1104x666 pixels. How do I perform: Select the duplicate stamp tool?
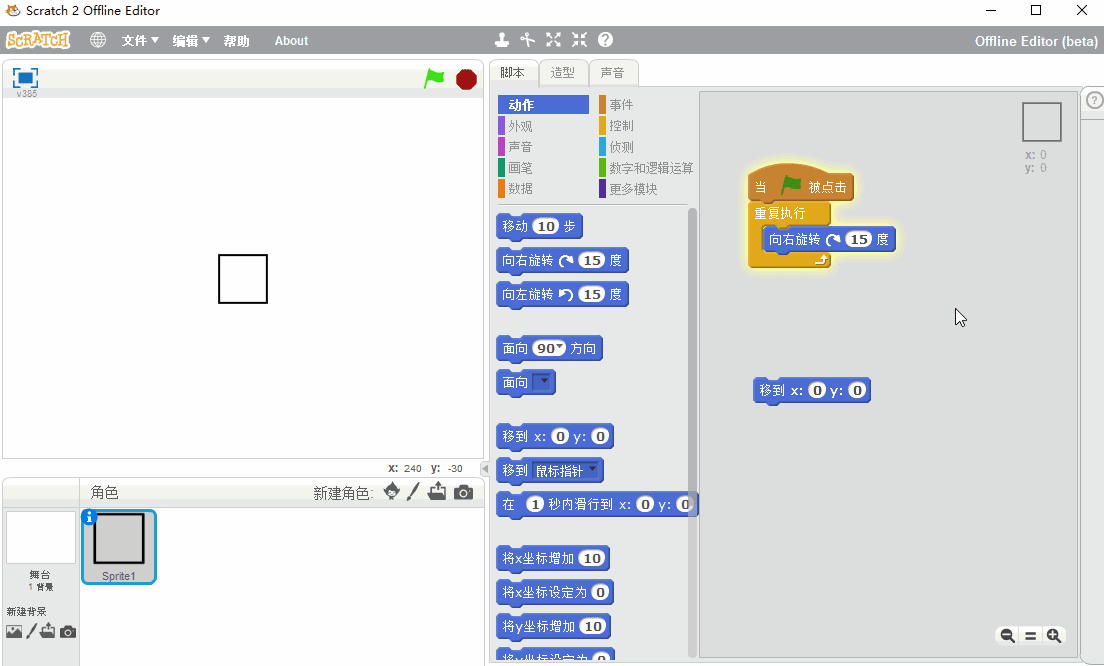[x=502, y=40]
